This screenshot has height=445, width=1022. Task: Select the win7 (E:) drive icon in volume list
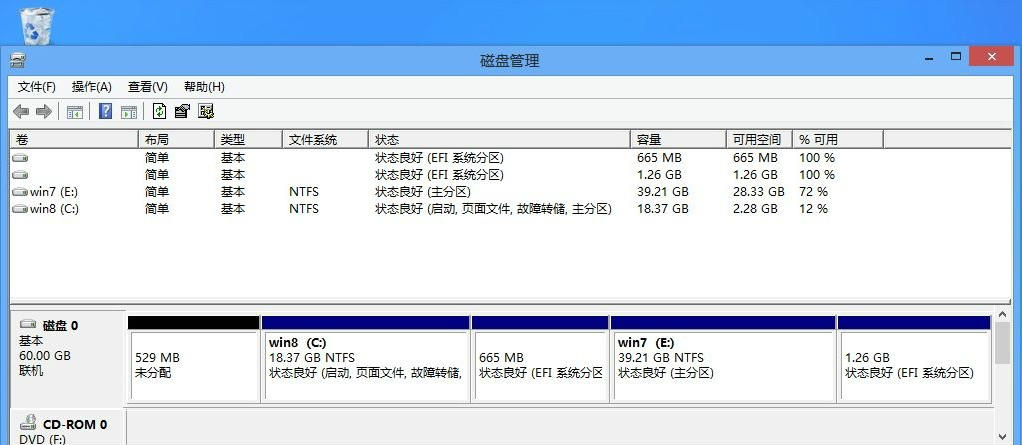21,192
